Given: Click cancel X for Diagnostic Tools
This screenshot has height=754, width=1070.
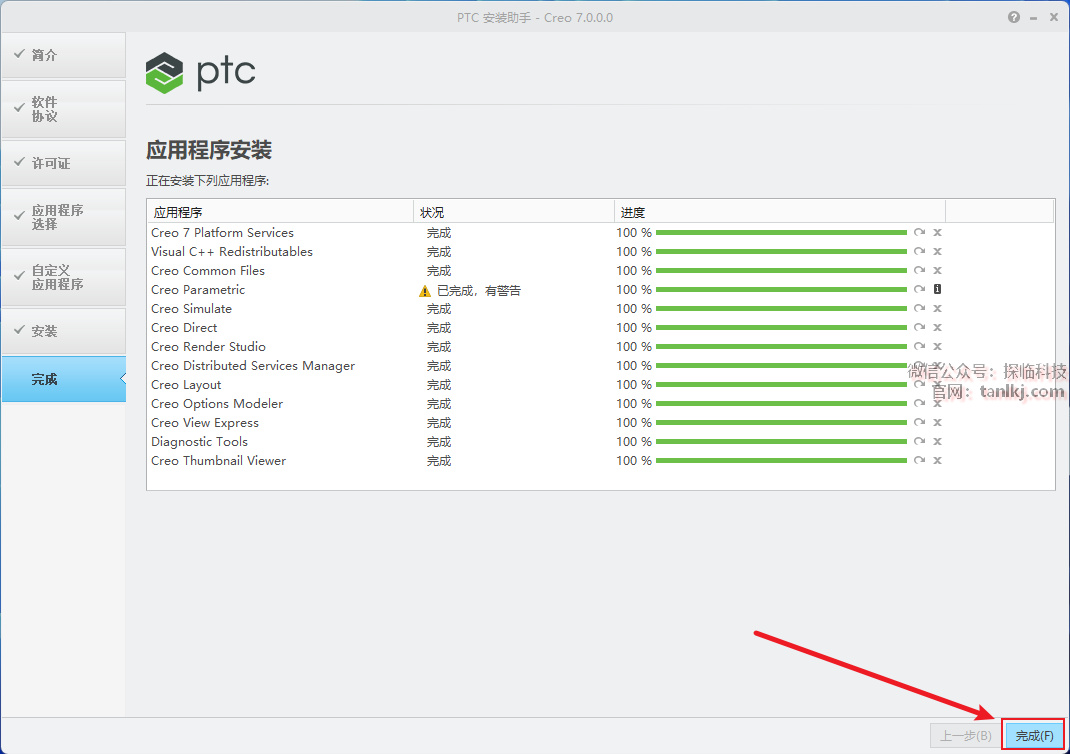Looking at the screenshot, I should 938,441.
